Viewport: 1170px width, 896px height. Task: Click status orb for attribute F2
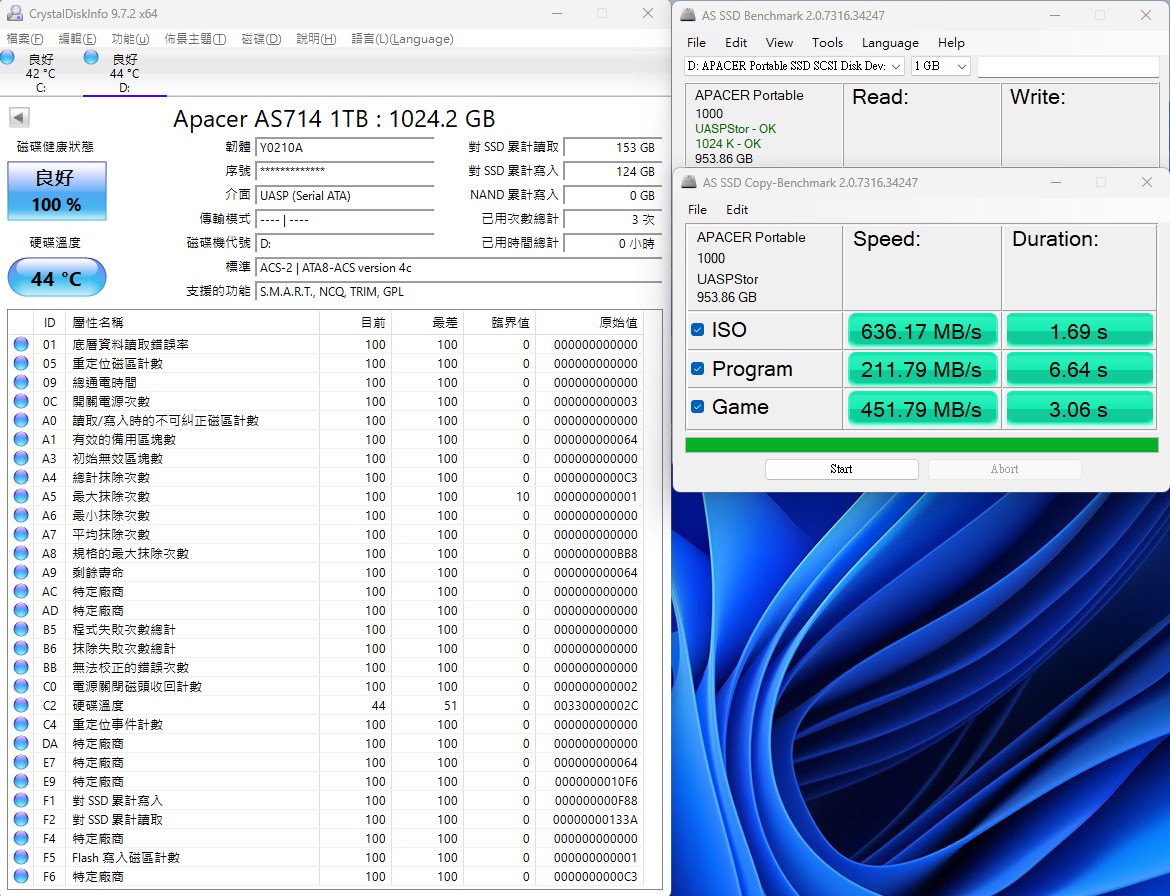21,819
